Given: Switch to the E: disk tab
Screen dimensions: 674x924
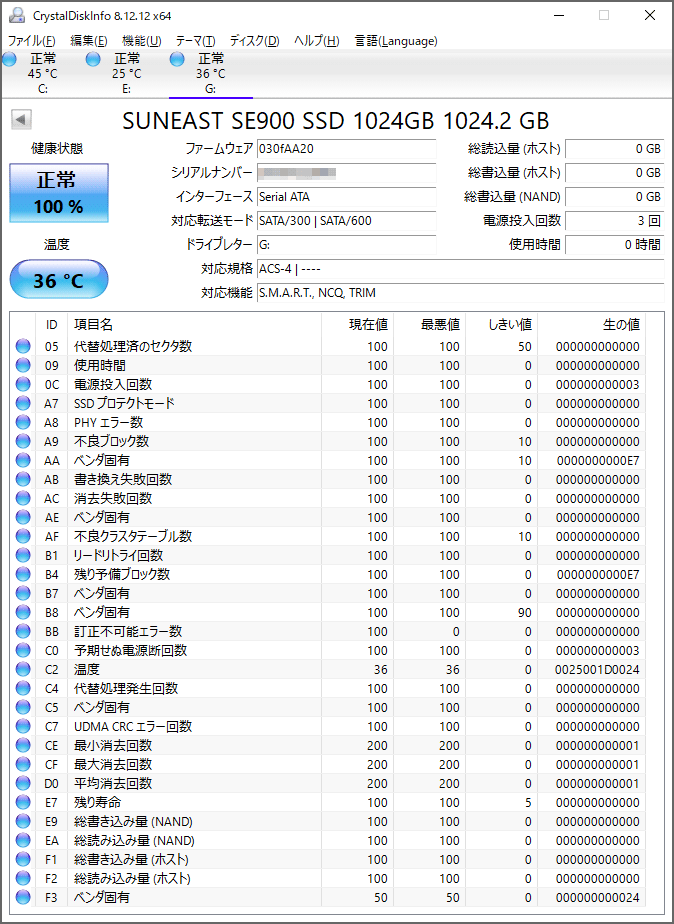Looking at the screenshot, I should (x=127, y=73).
